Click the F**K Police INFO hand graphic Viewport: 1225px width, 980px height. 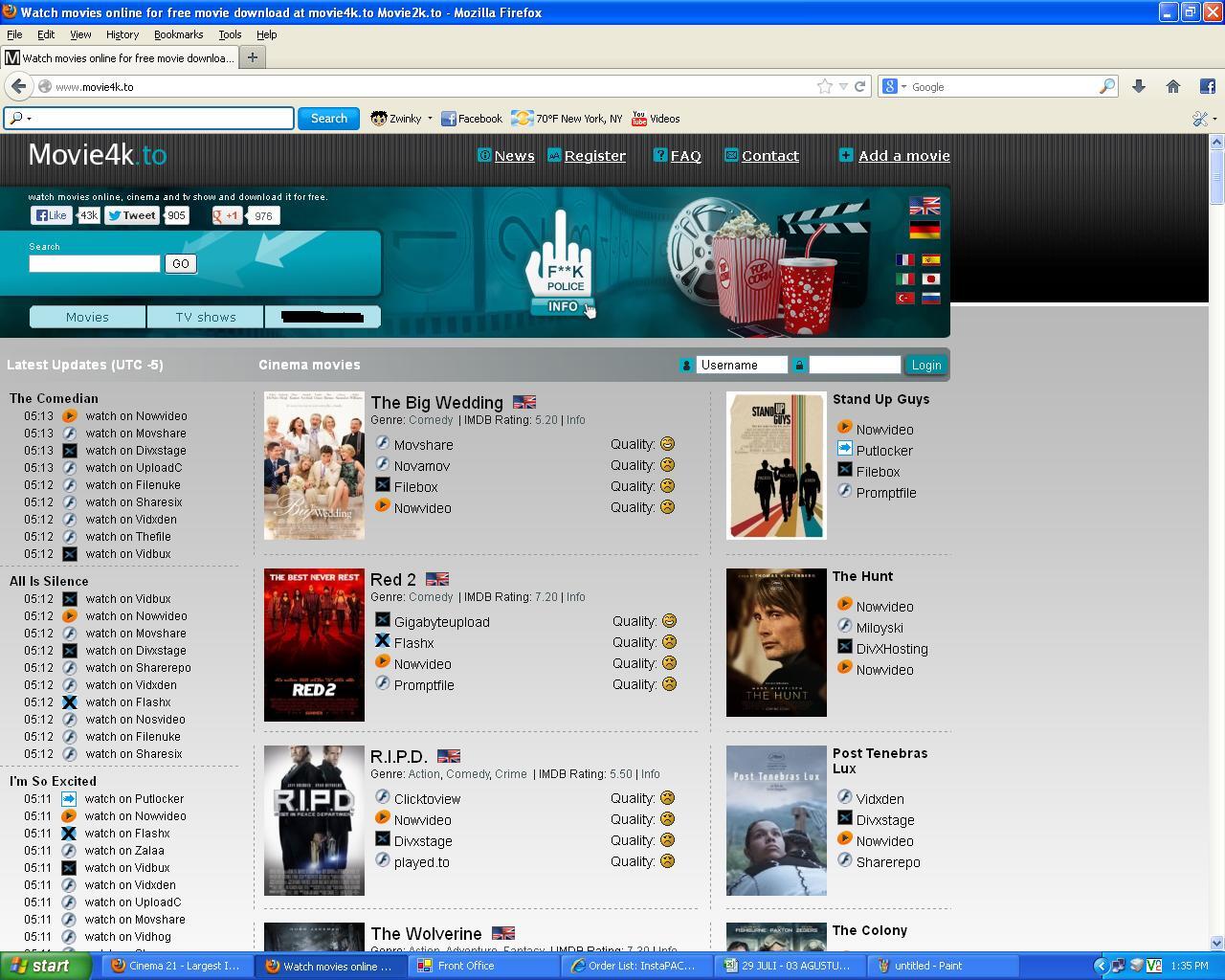(x=561, y=263)
